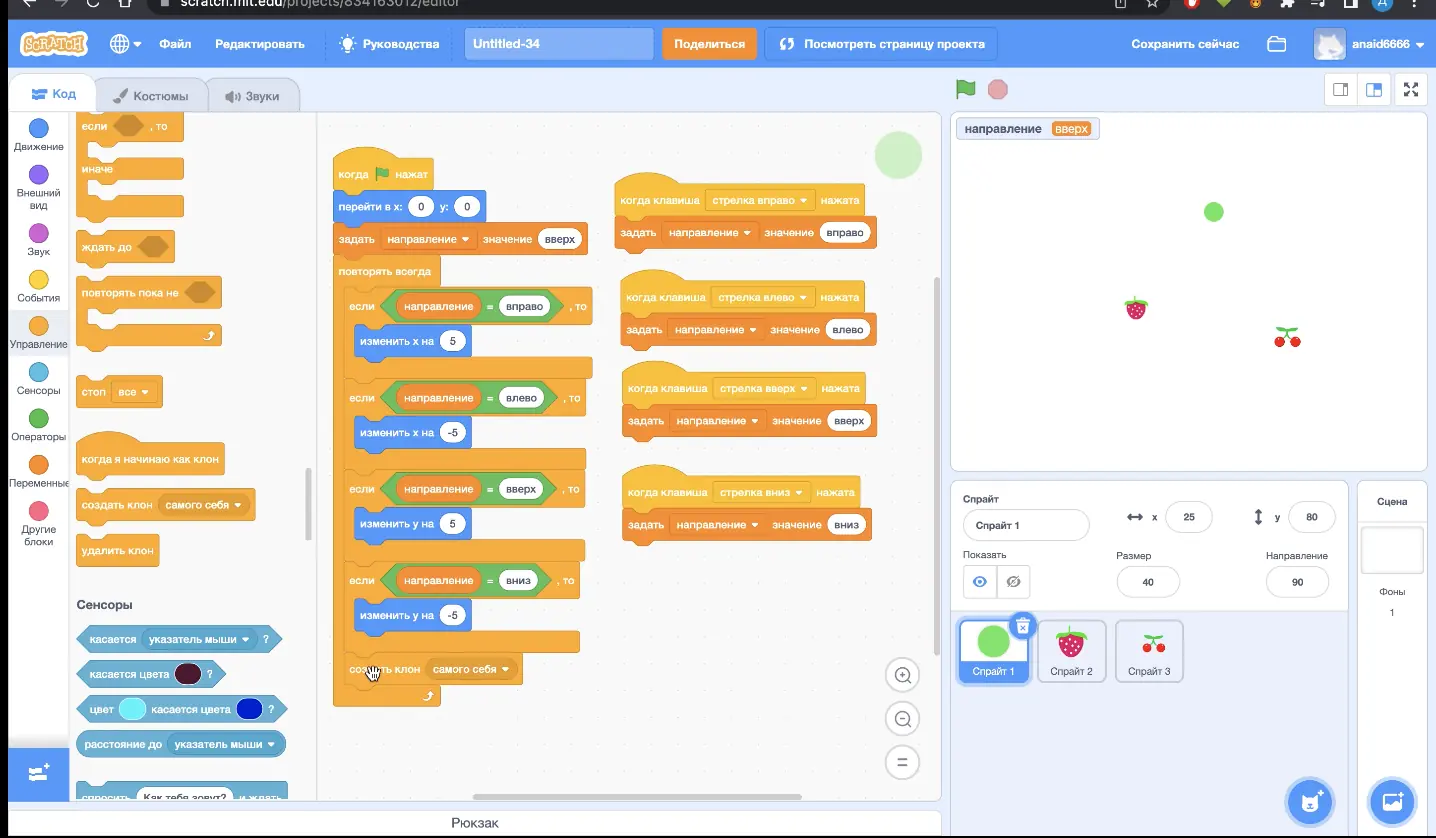The width and height of the screenshot is (1436, 838).
Task: Open the Рюкзак backpack panel
Action: point(475,823)
